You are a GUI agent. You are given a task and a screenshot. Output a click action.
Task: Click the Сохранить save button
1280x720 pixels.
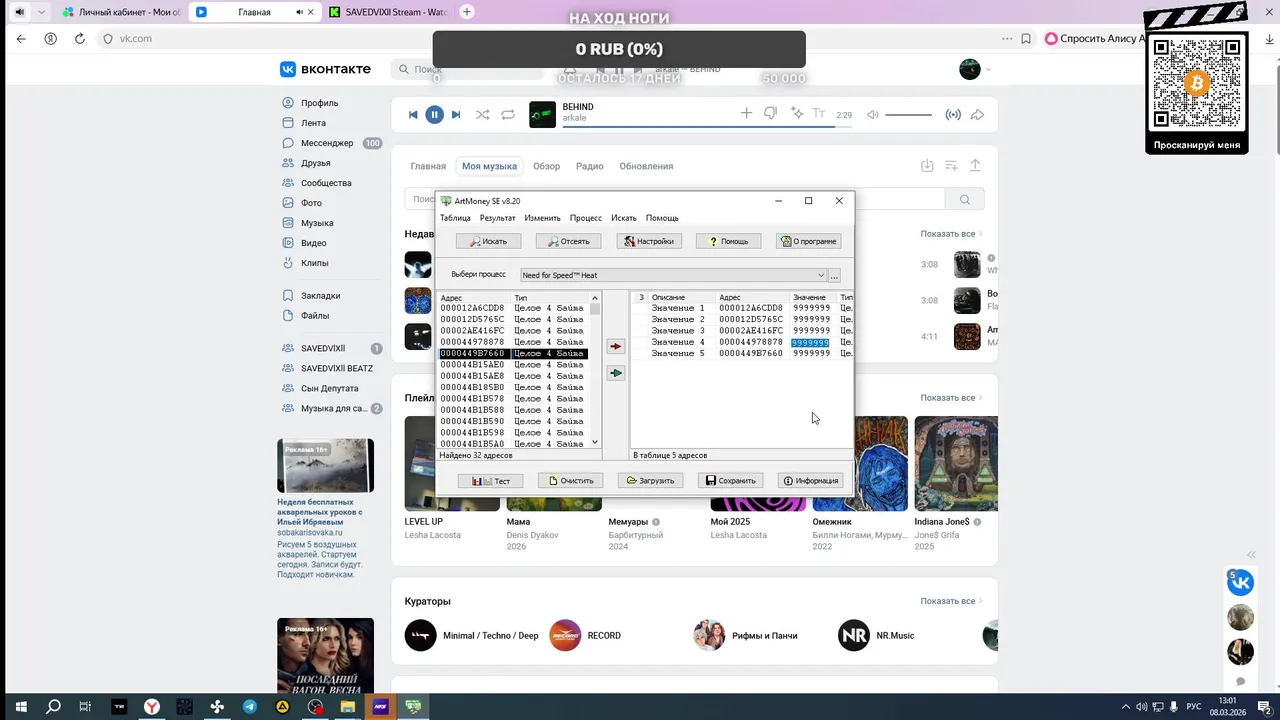(x=731, y=481)
